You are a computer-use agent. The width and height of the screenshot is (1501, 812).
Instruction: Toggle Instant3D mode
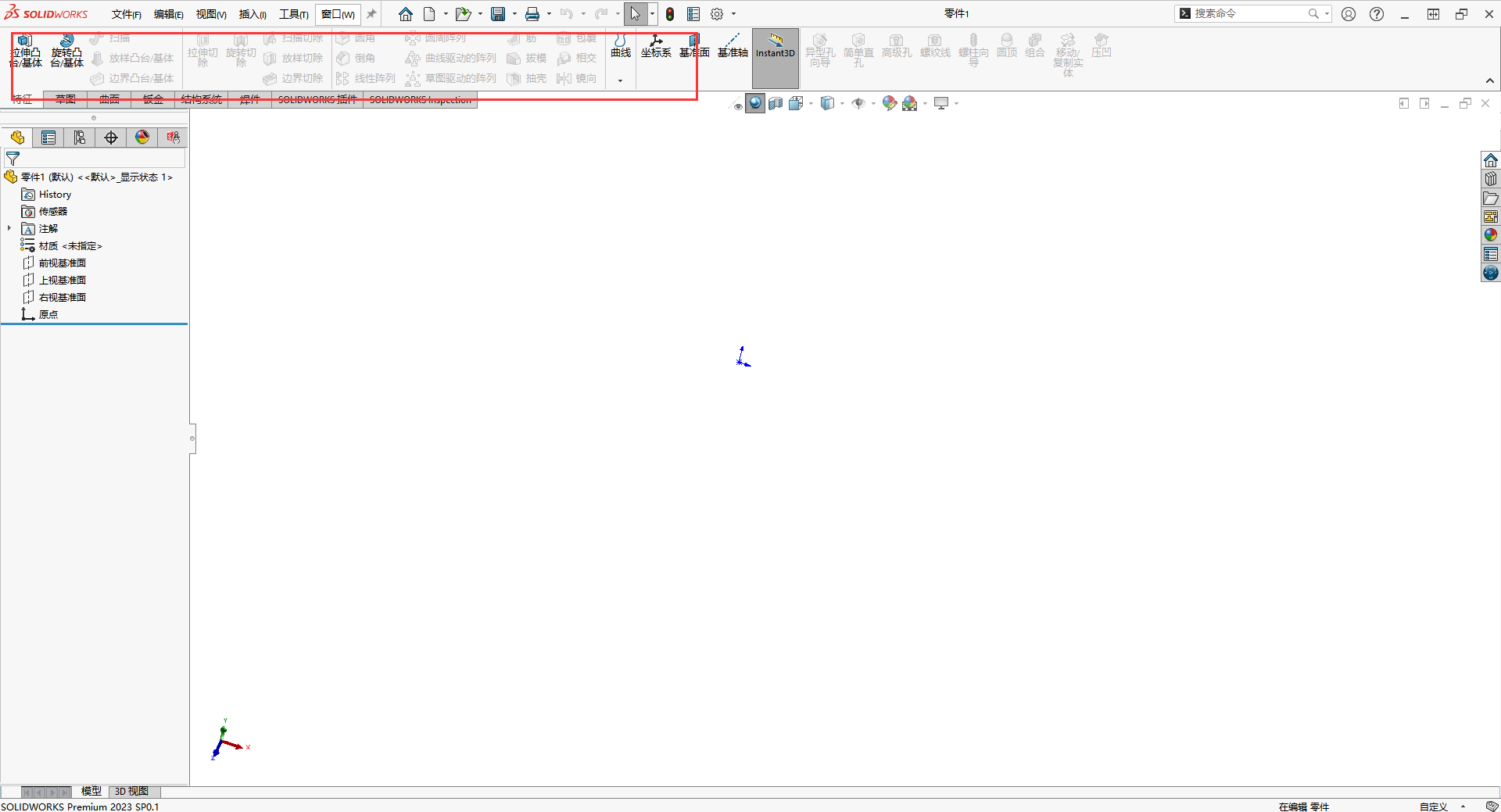tap(776, 58)
